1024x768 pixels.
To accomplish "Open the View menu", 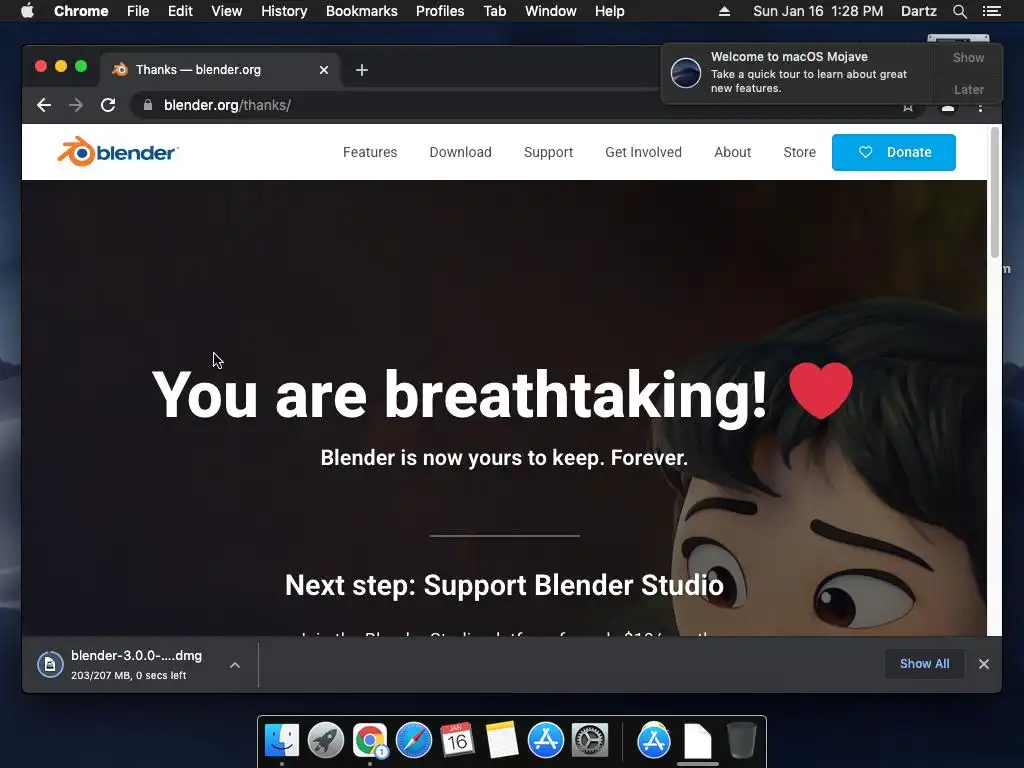I will pyautogui.click(x=227, y=11).
